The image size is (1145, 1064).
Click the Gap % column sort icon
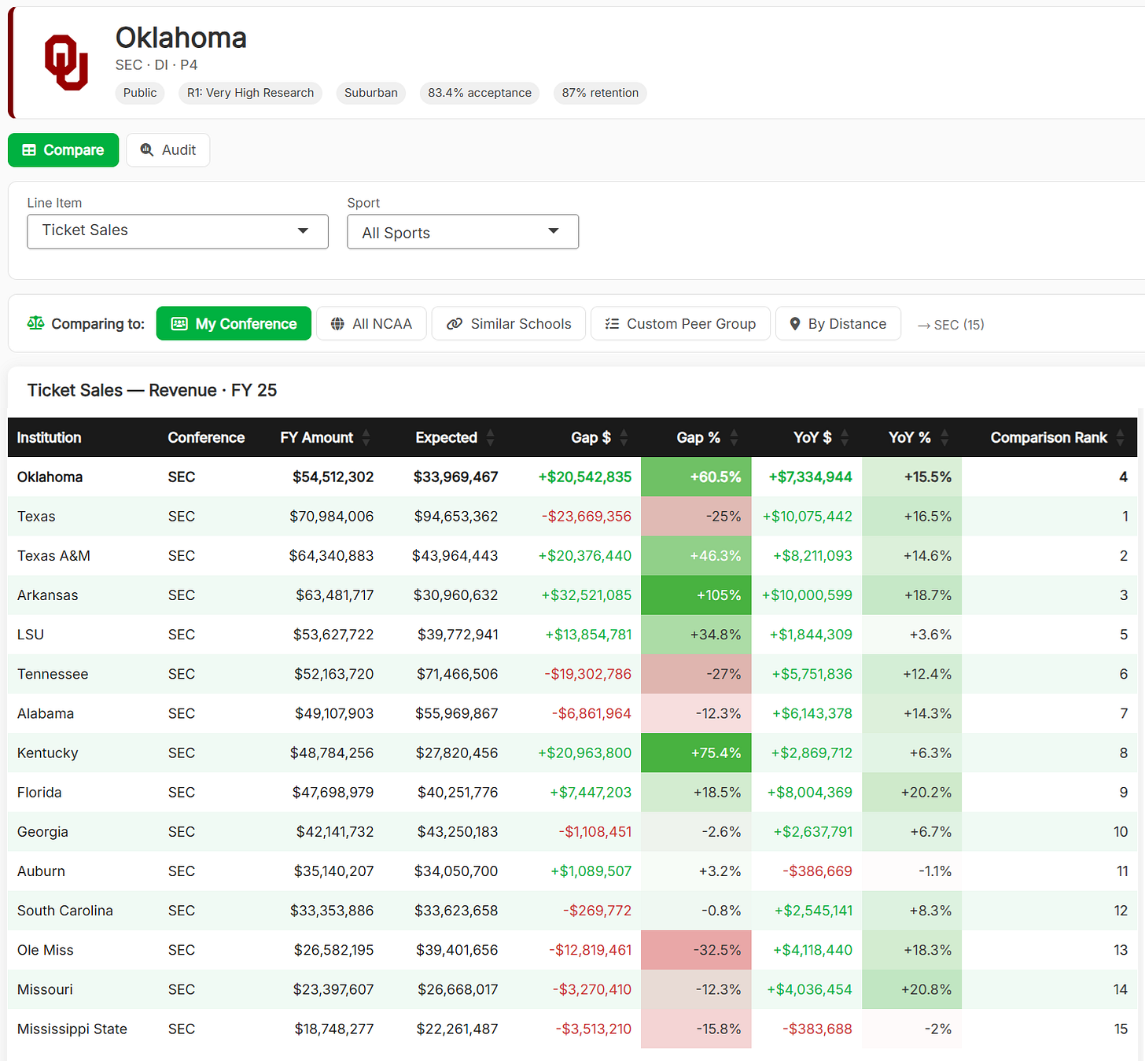(x=734, y=438)
